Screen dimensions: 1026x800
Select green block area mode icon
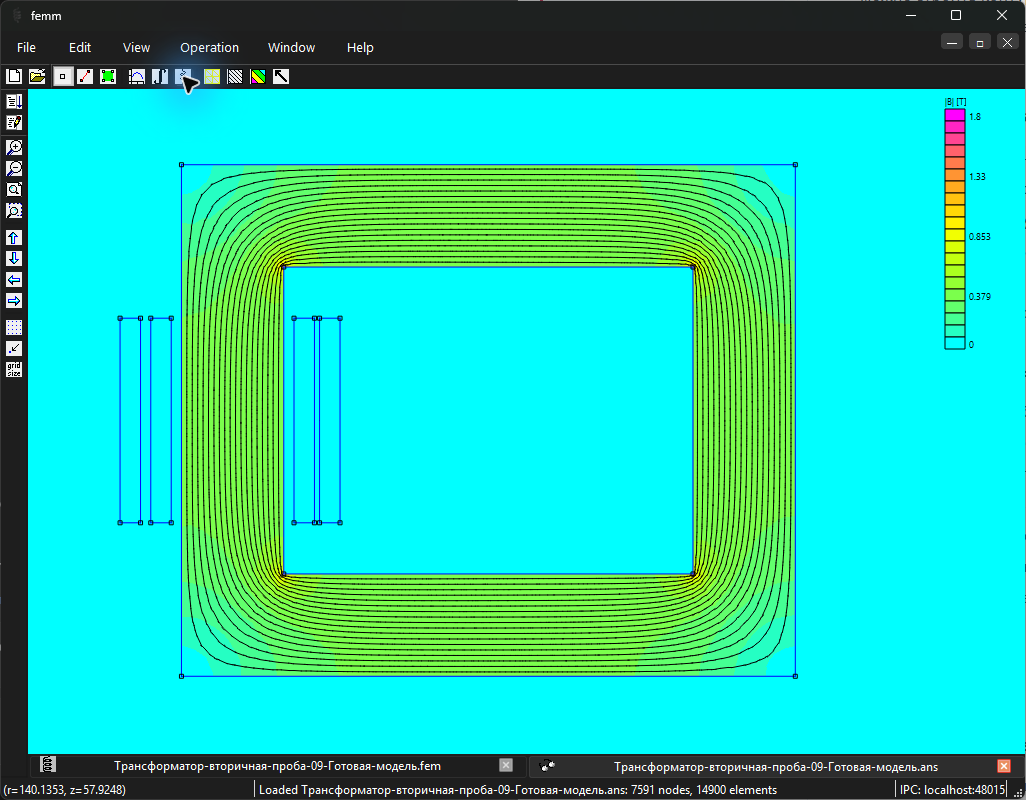(x=108, y=77)
